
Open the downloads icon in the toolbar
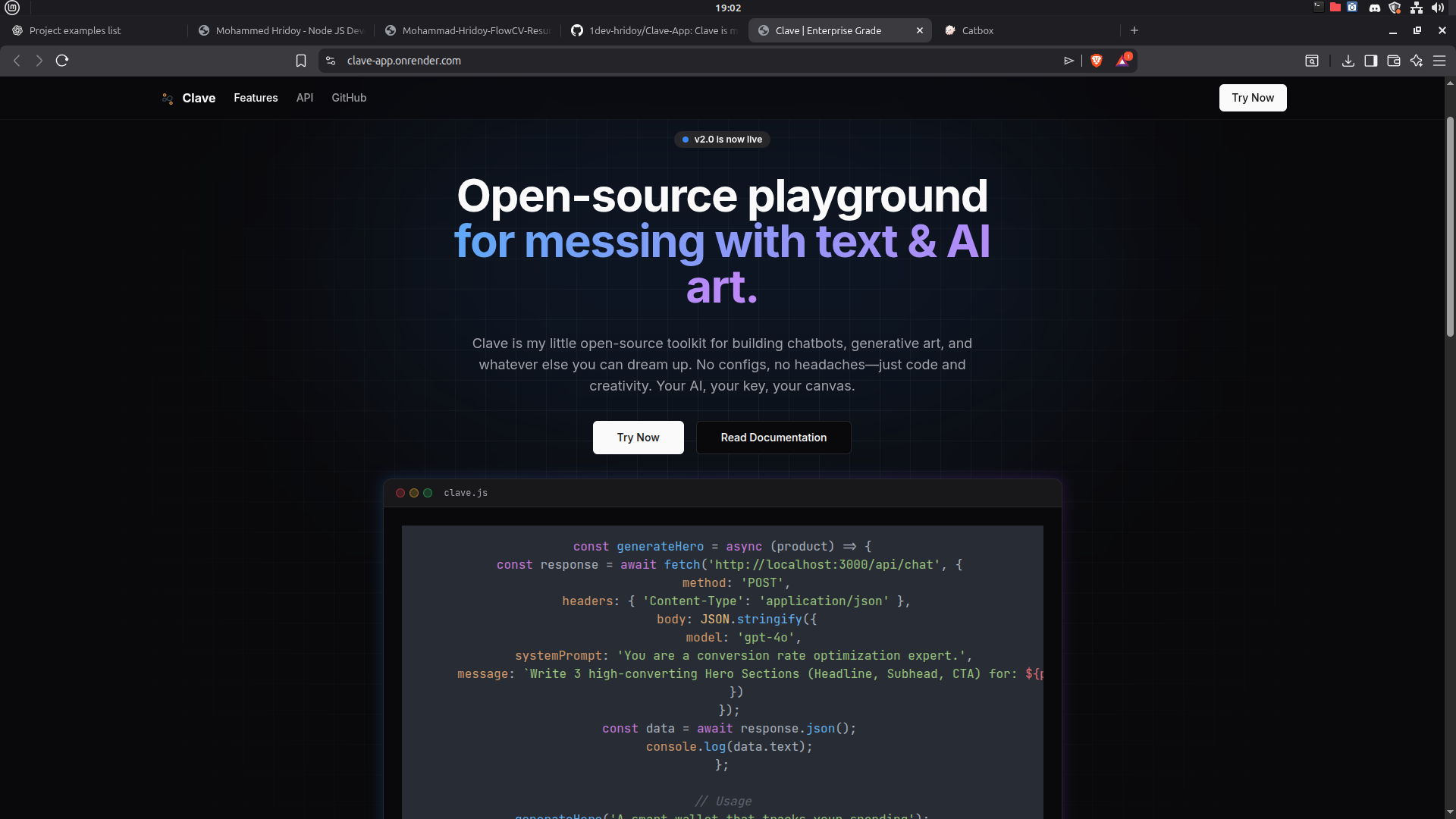click(1348, 61)
